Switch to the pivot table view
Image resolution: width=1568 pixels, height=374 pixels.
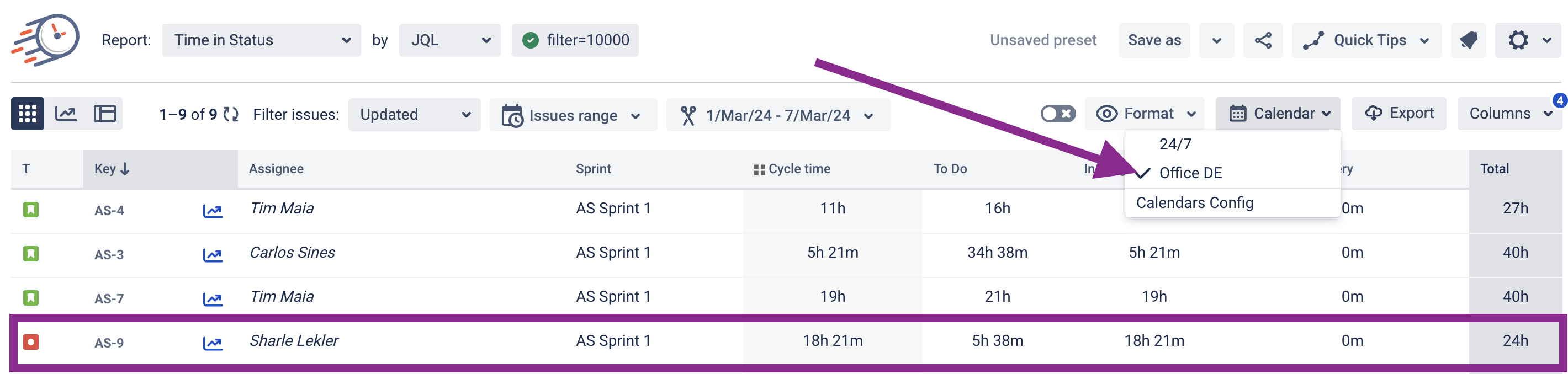[x=105, y=114]
